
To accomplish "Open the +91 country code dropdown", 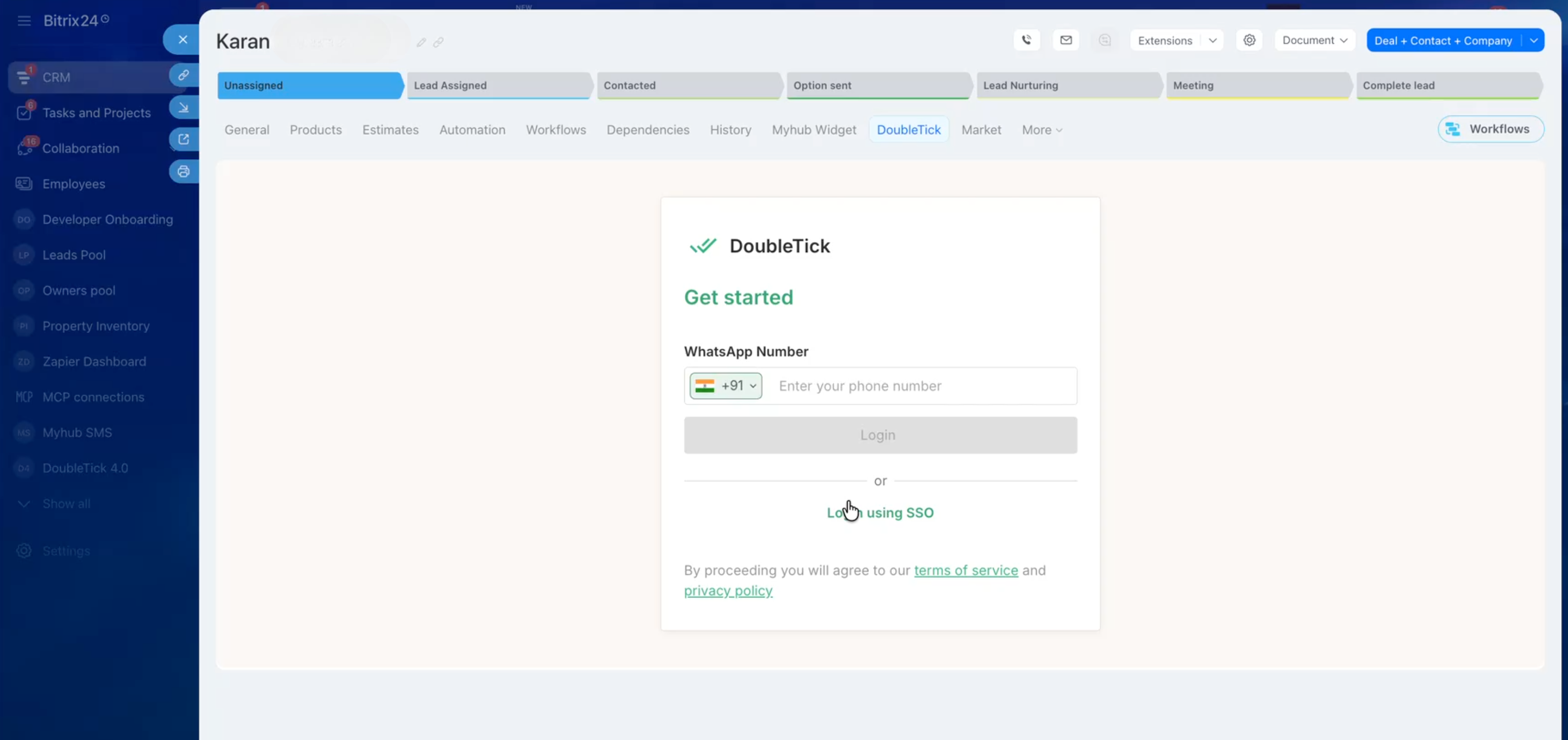I will 726,386.
